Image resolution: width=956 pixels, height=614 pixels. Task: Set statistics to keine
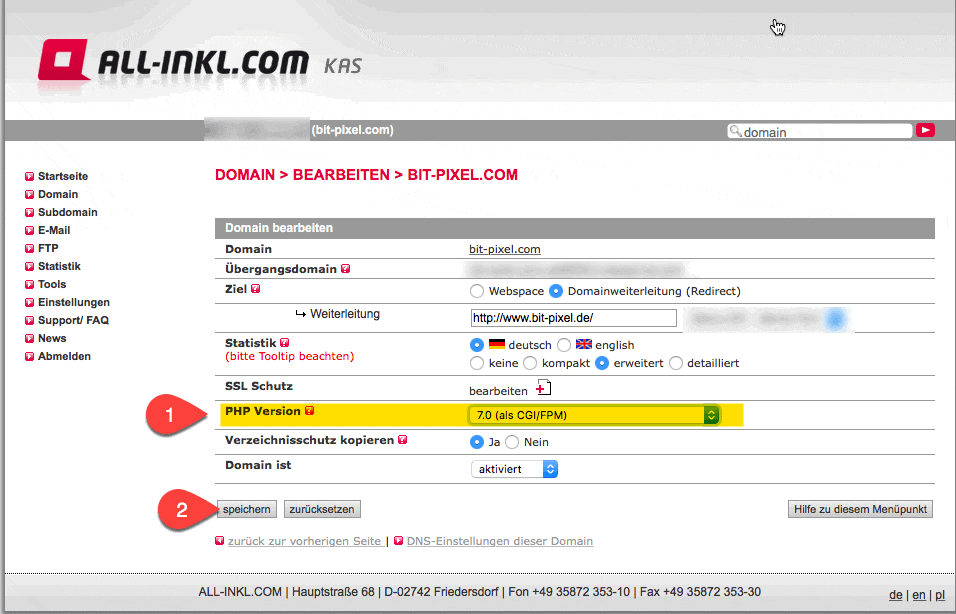pos(477,363)
